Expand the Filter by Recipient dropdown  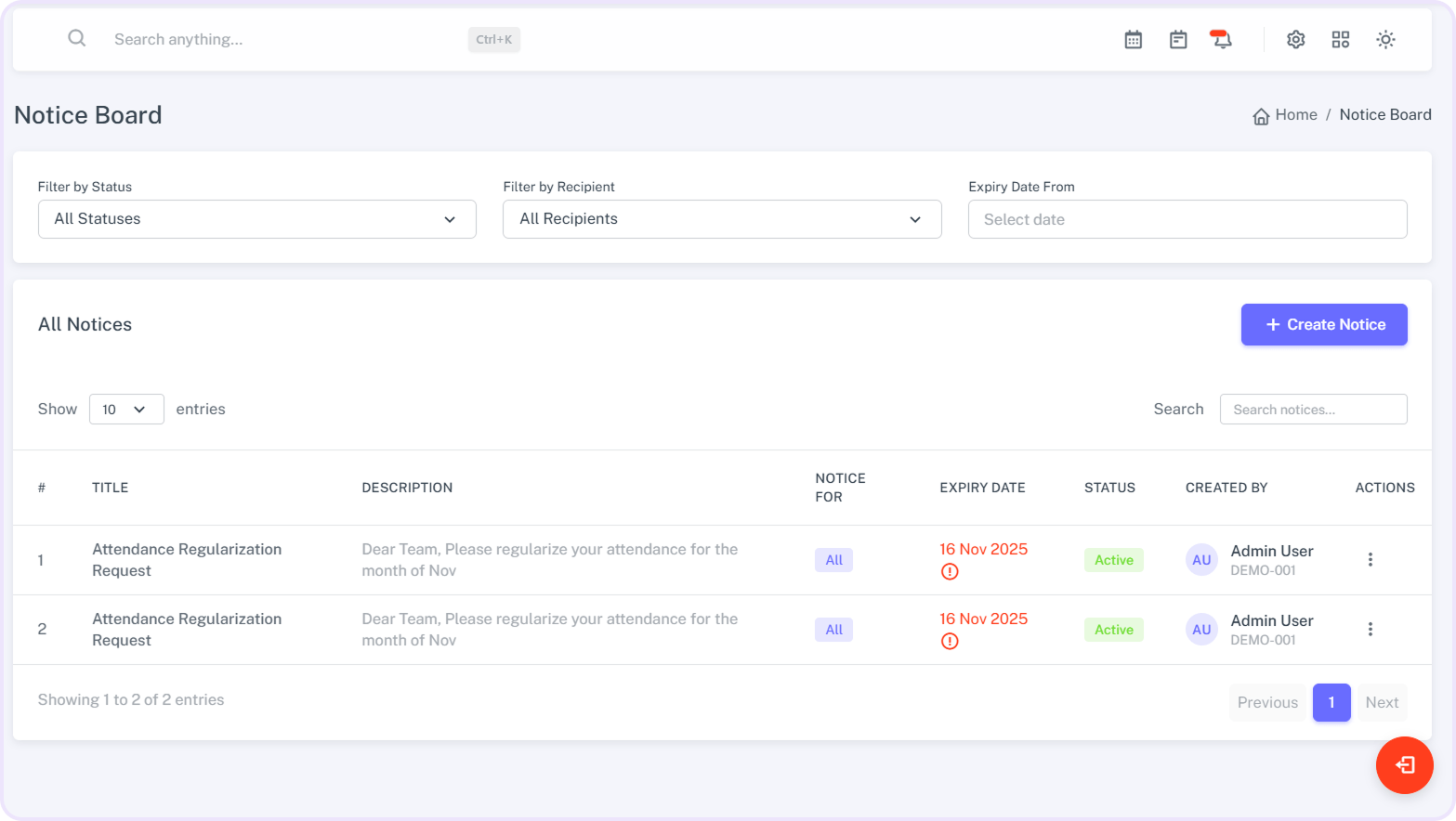point(721,219)
